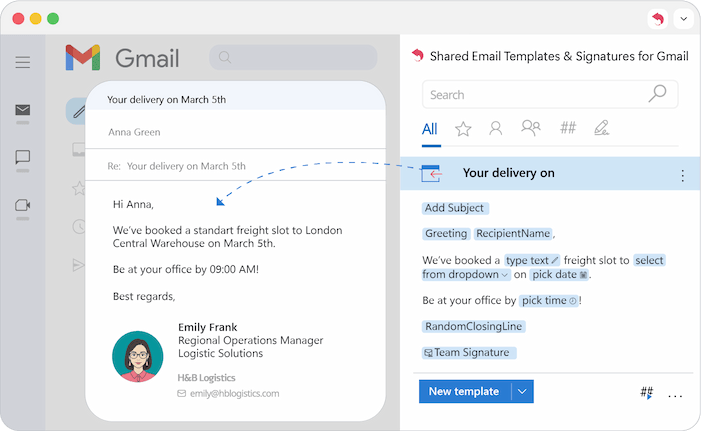The height and width of the screenshot is (431, 701).
Task: Open the 'pick time' macro
Action: (549, 300)
